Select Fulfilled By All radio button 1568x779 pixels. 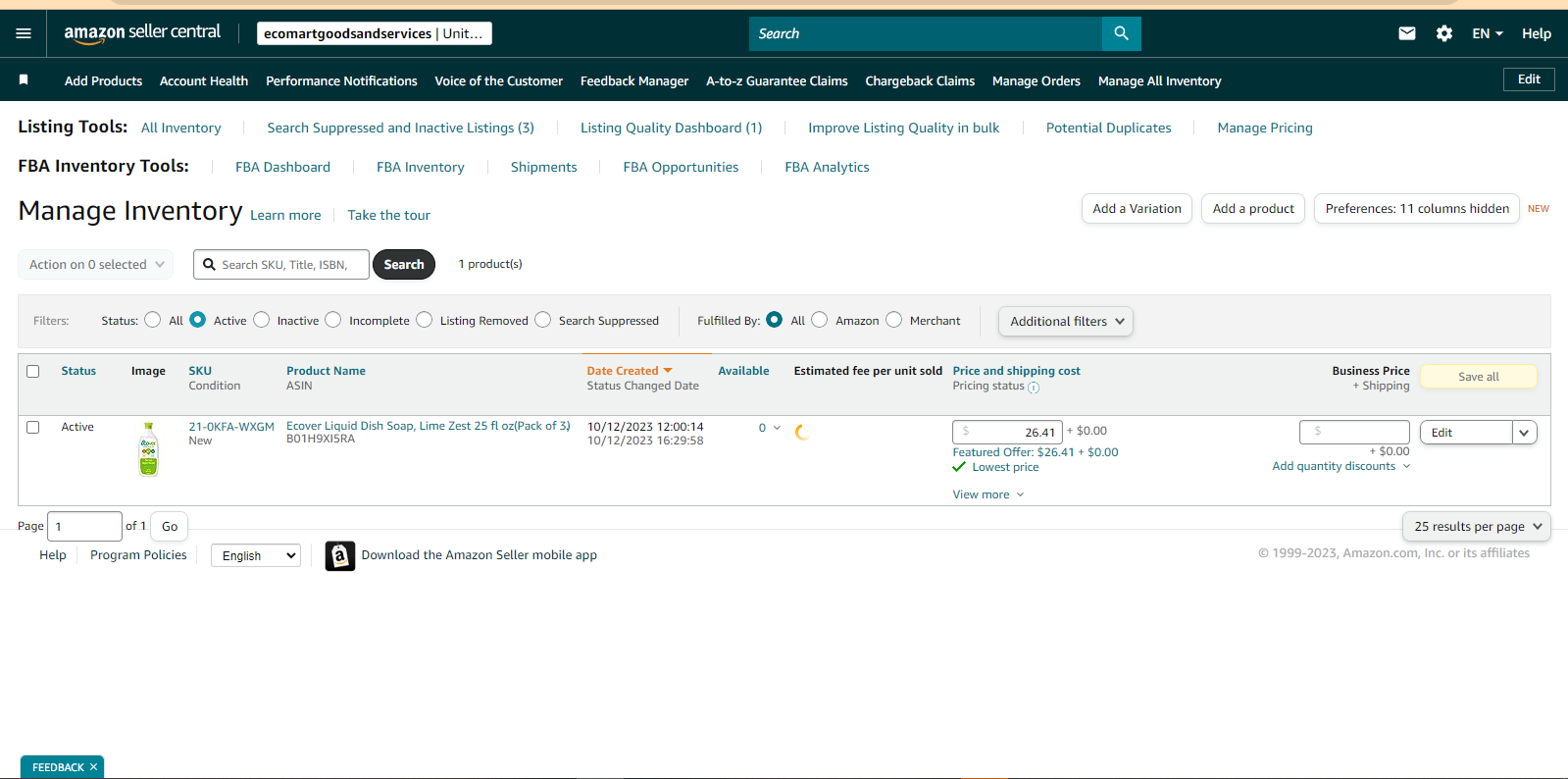(x=775, y=320)
